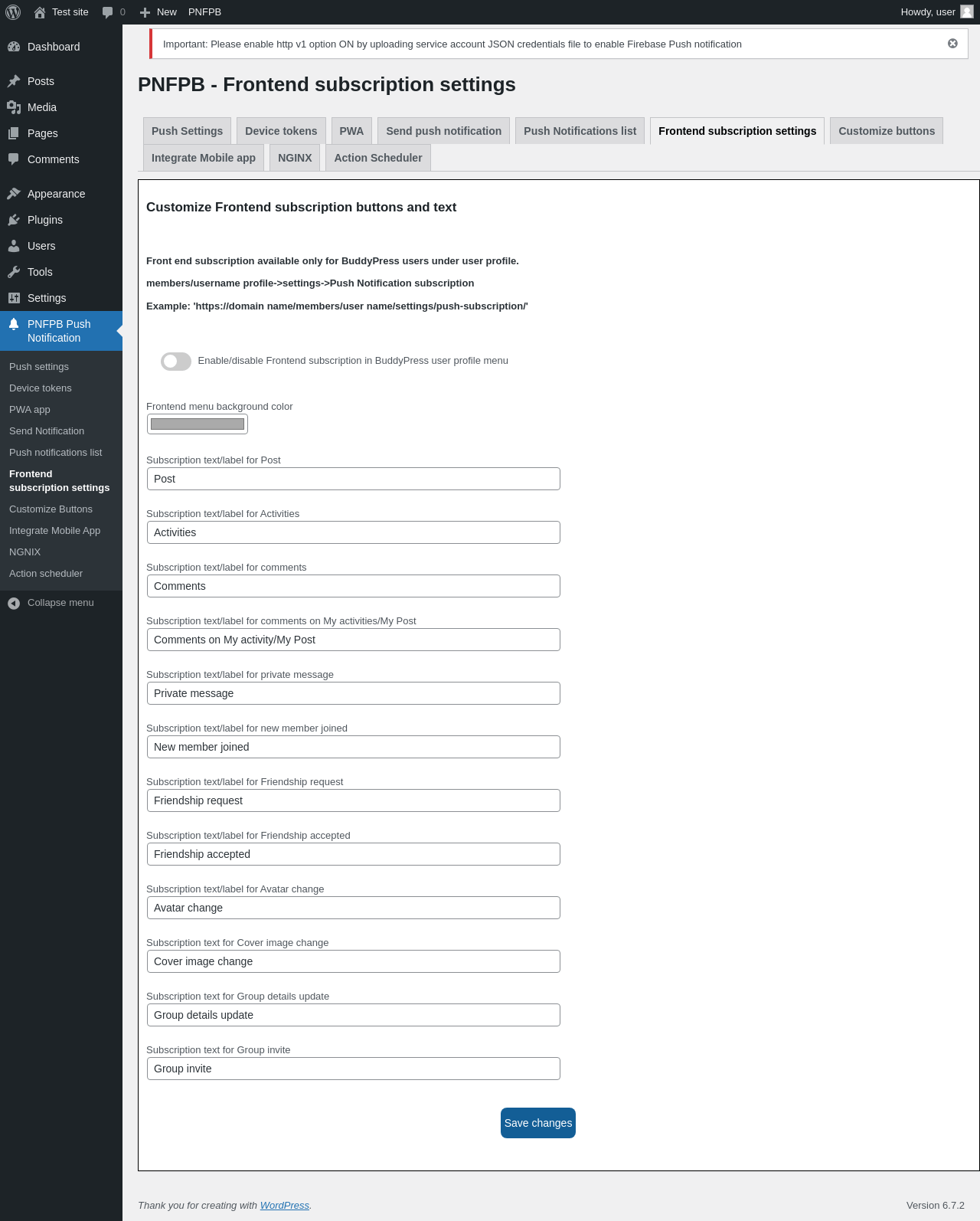Image resolution: width=980 pixels, height=1221 pixels.
Task: Click the WordPress logo icon
Action: click(13, 12)
